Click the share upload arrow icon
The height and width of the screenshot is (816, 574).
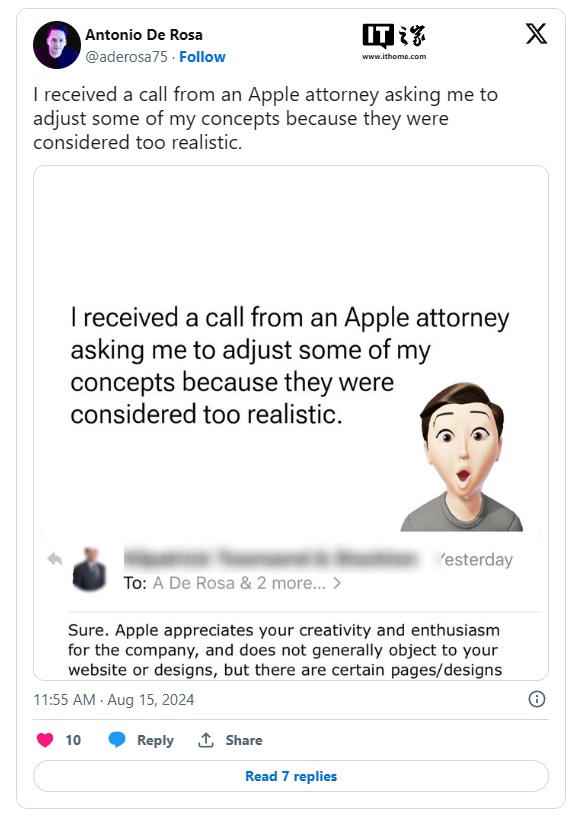(206, 740)
